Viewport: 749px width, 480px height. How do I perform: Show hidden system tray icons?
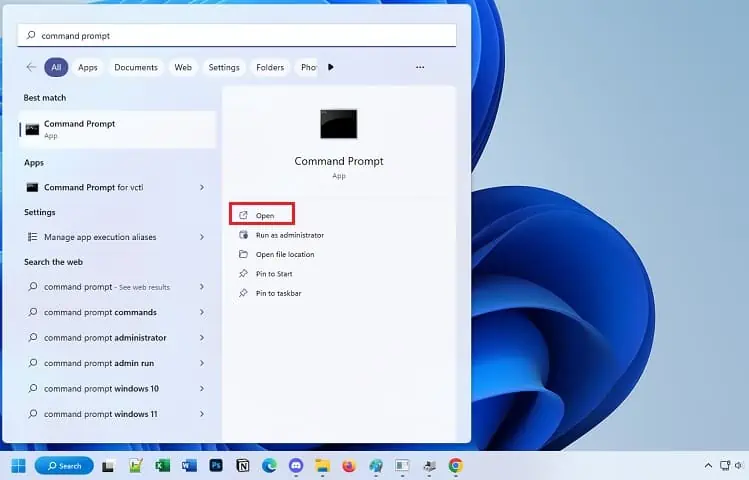(x=708, y=466)
